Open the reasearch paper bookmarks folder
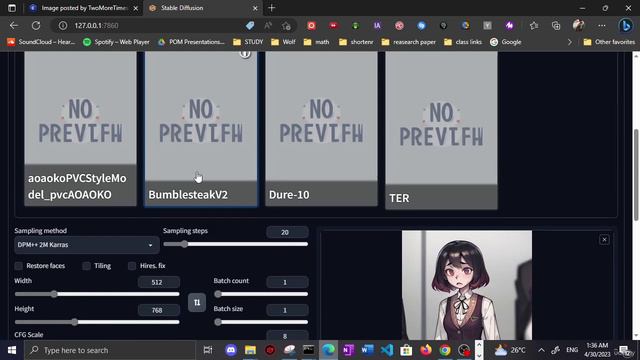Viewport: 640px width, 360px height. [x=408, y=42]
